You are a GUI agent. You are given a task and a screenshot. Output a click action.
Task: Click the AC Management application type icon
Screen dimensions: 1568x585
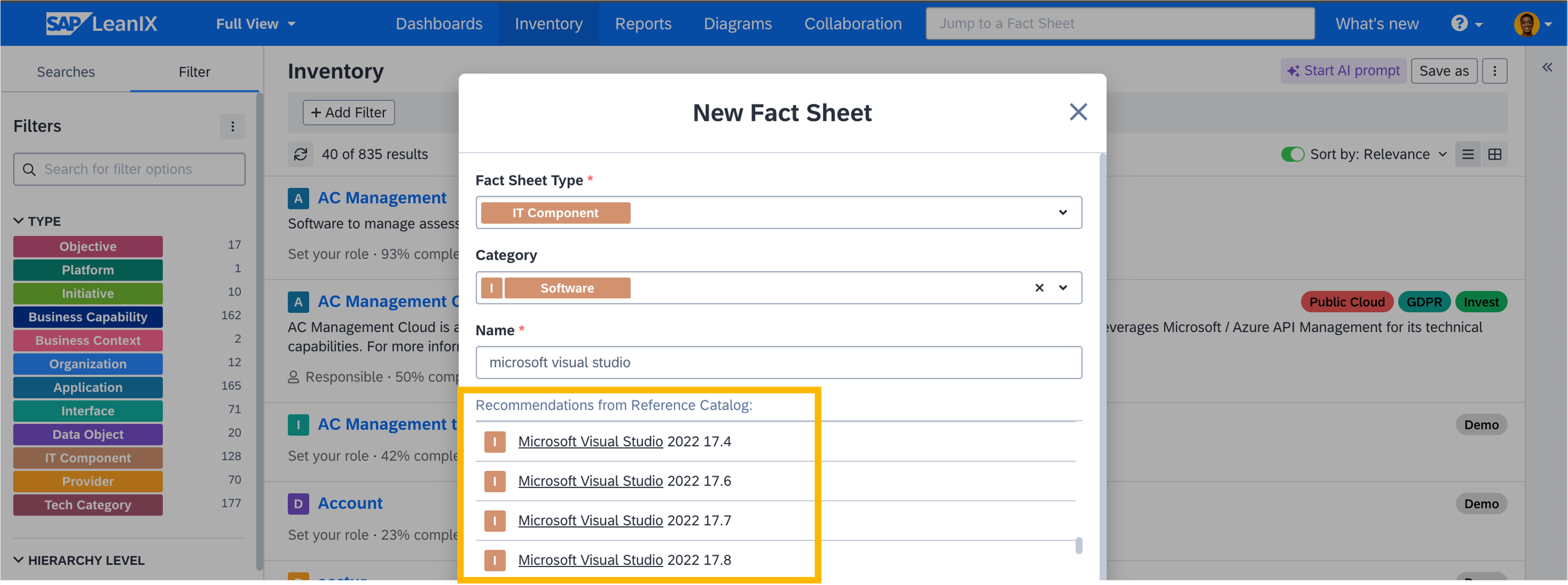[298, 198]
